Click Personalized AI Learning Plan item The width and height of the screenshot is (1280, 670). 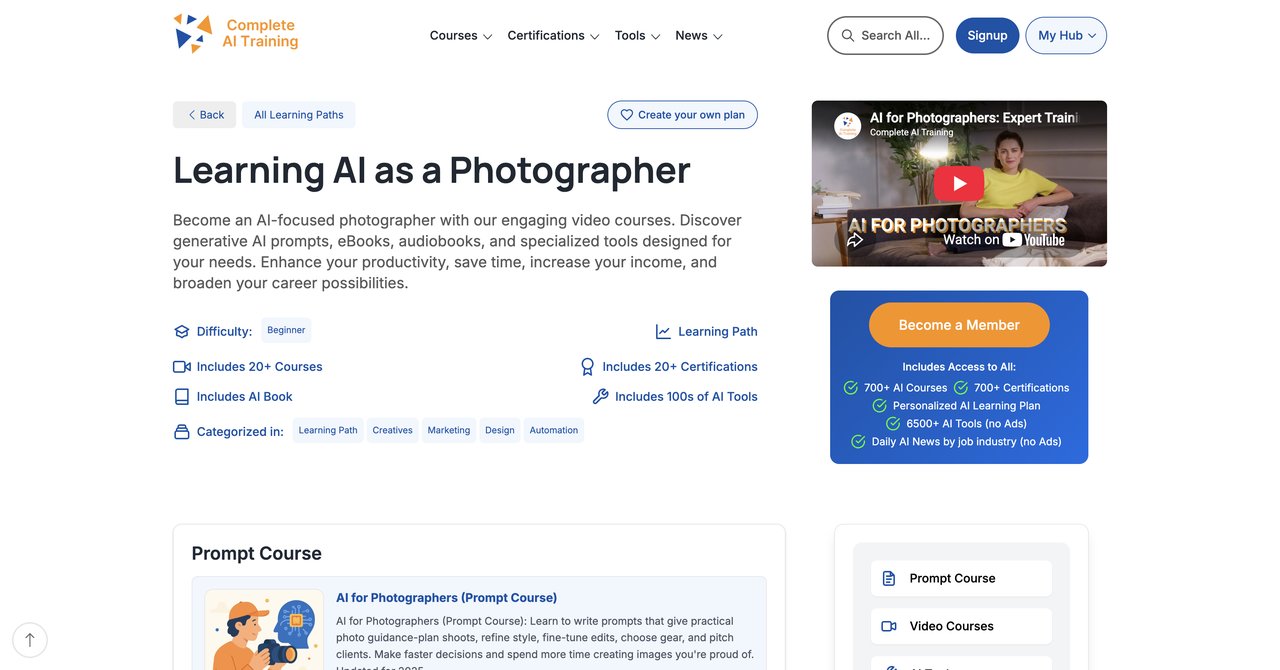[x=957, y=406]
